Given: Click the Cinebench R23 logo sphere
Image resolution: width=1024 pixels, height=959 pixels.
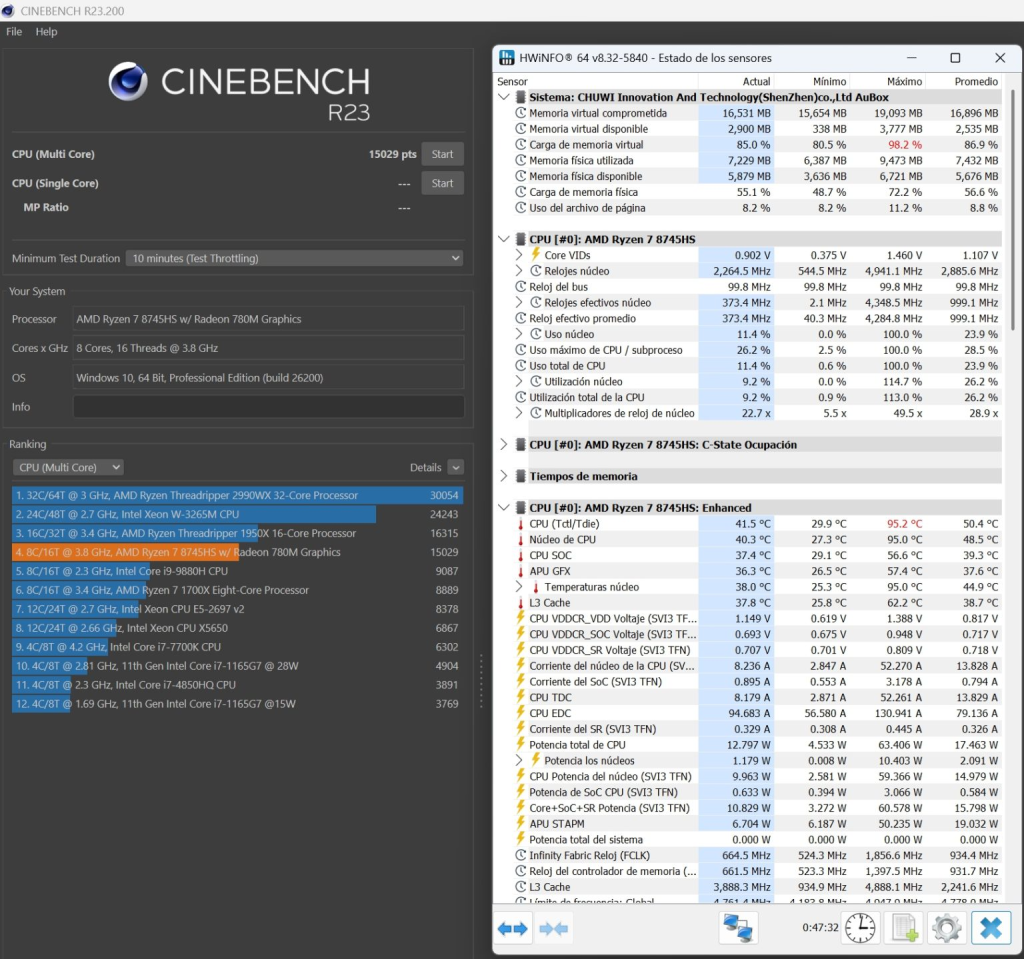Looking at the screenshot, I should pos(128,81).
